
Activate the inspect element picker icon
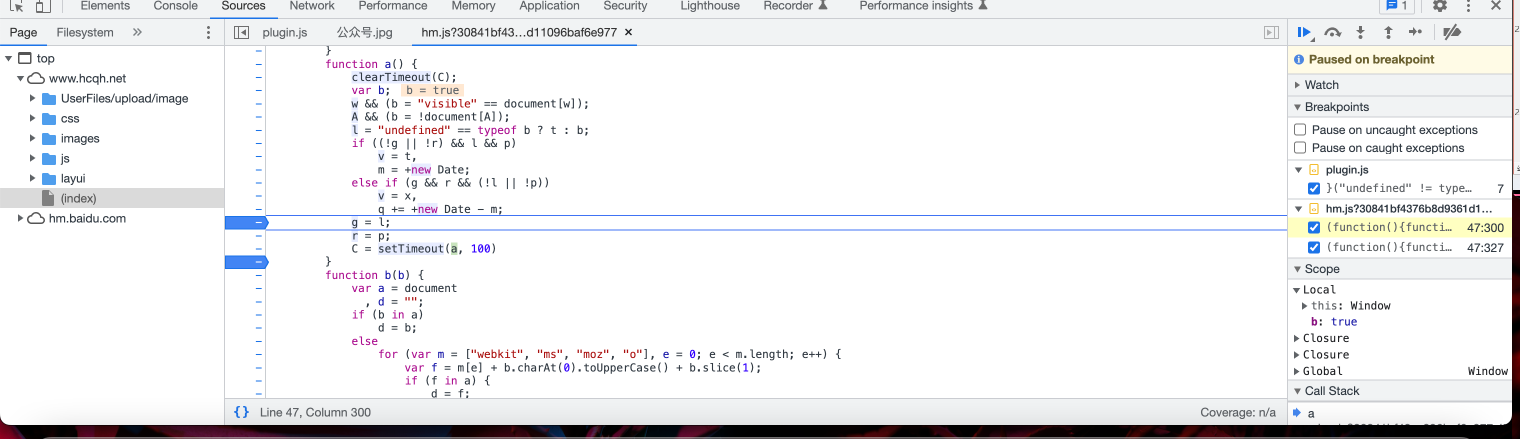click(x=17, y=6)
